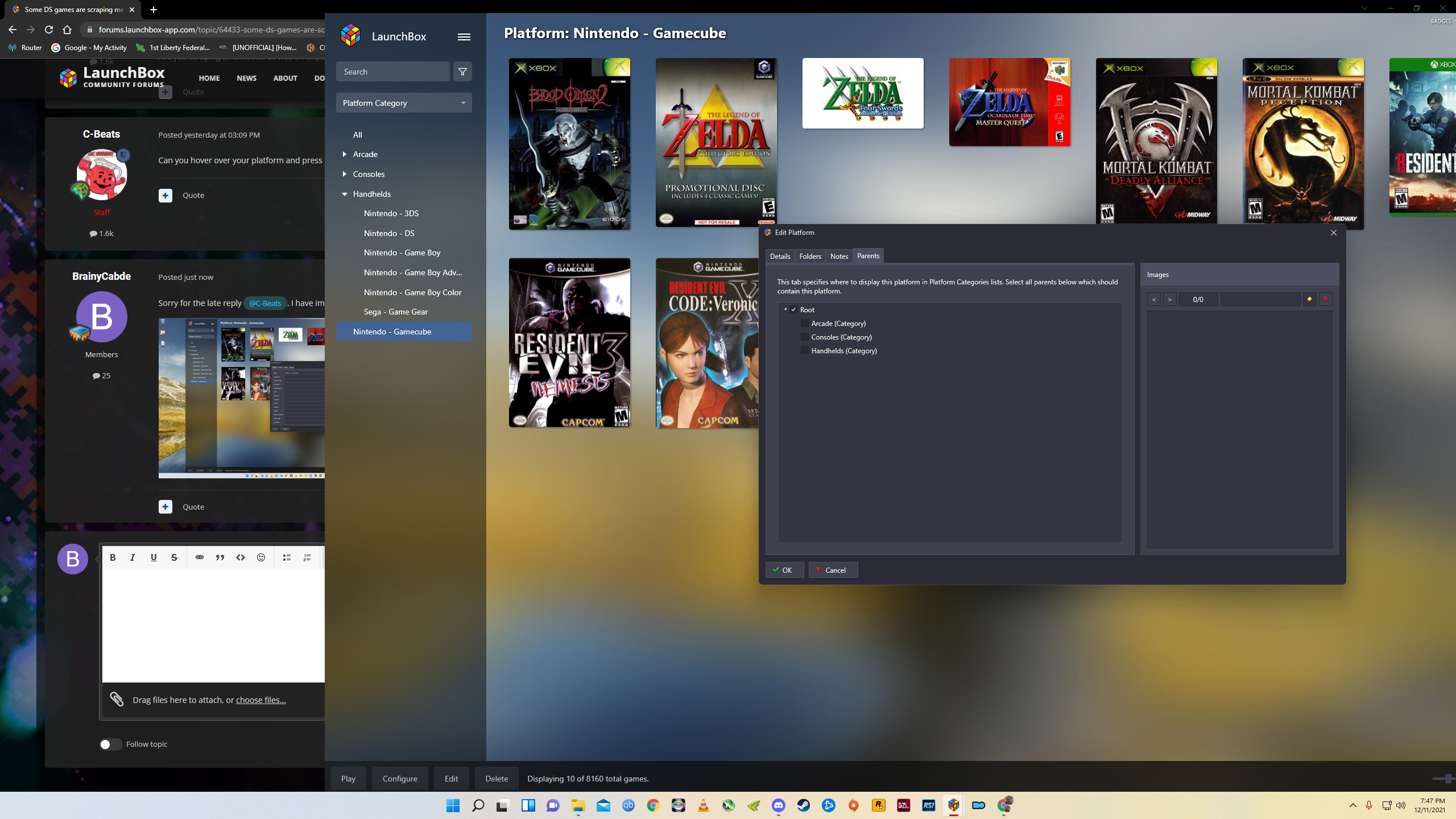Click the plus icon on C-Beats post
The image size is (1456, 819).
click(165, 195)
